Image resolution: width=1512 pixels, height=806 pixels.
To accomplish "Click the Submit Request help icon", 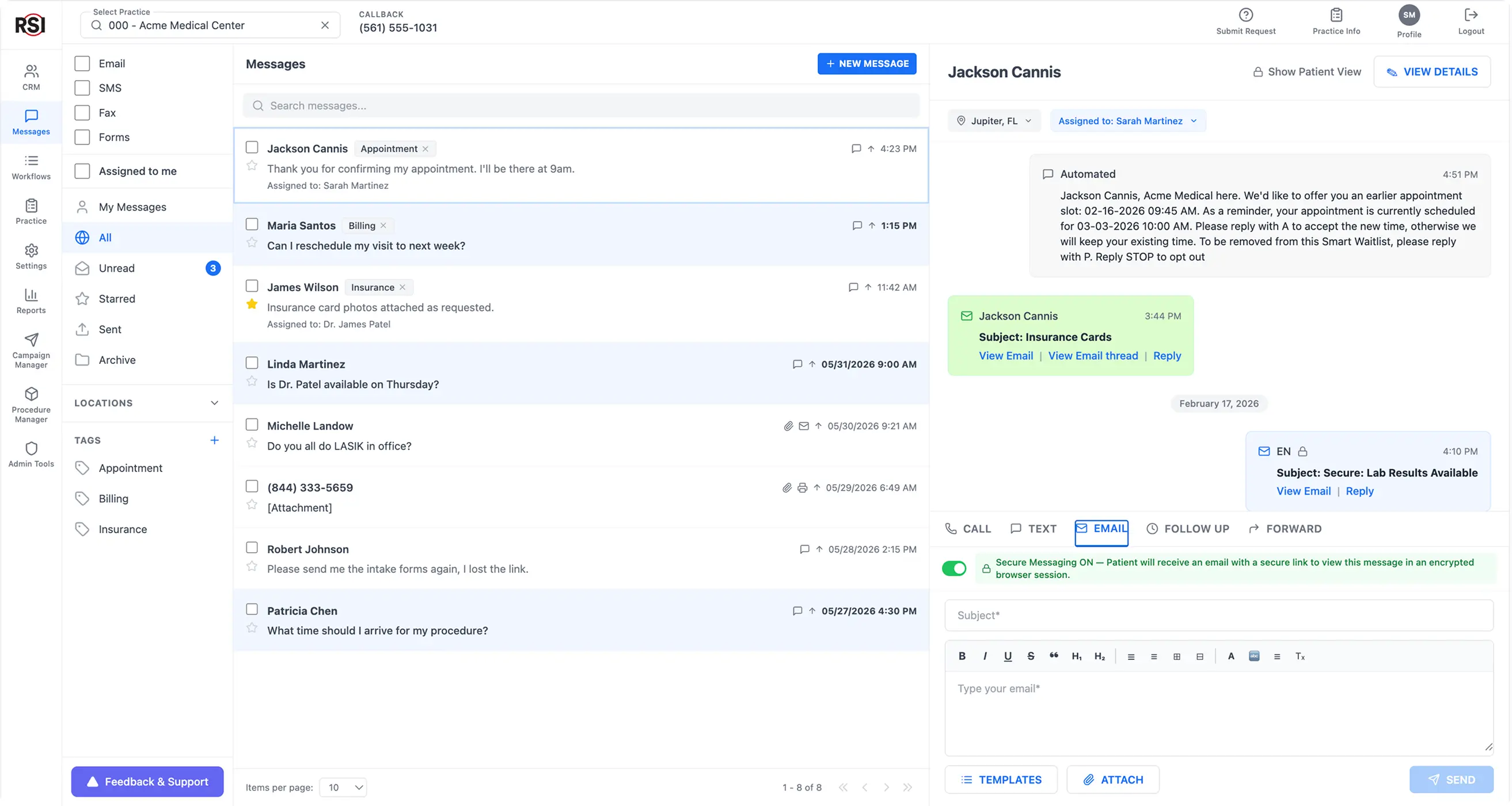I will click(x=1245, y=21).
